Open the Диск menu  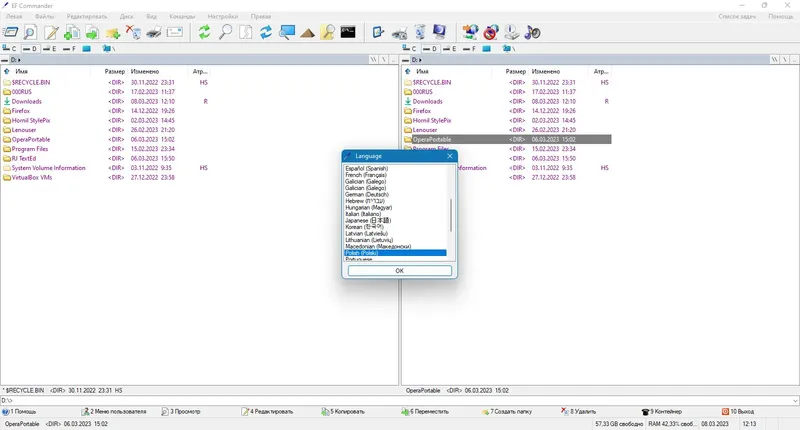[x=127, y=16]
